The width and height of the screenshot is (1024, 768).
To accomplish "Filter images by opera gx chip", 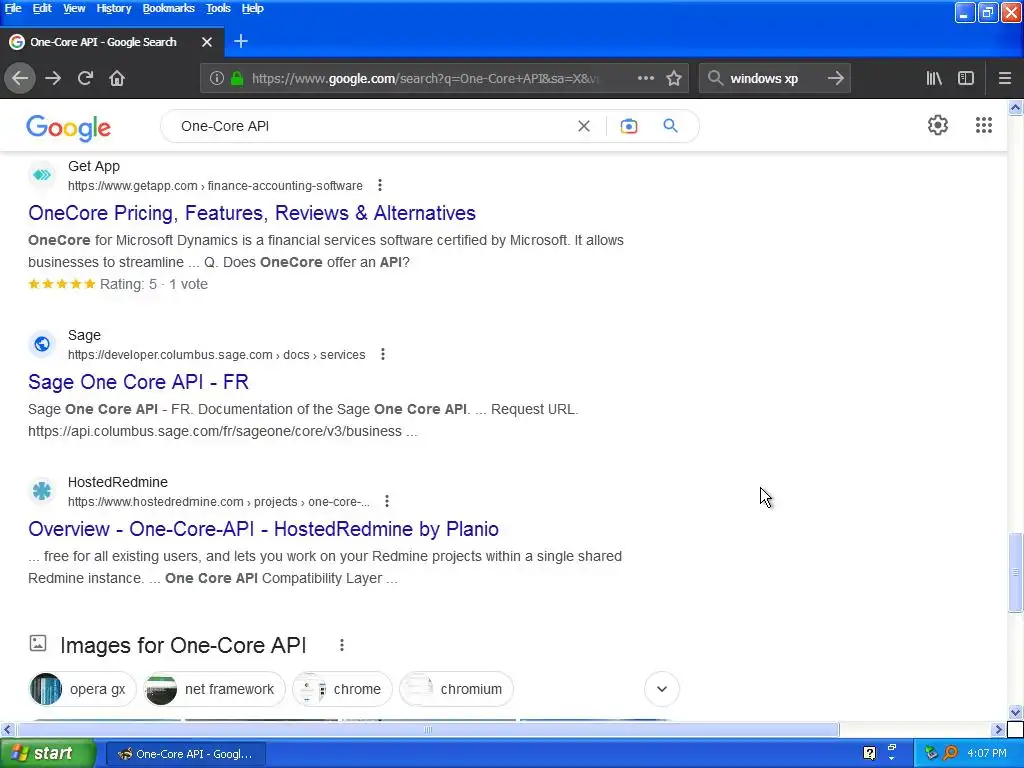I will click(82, 689).
